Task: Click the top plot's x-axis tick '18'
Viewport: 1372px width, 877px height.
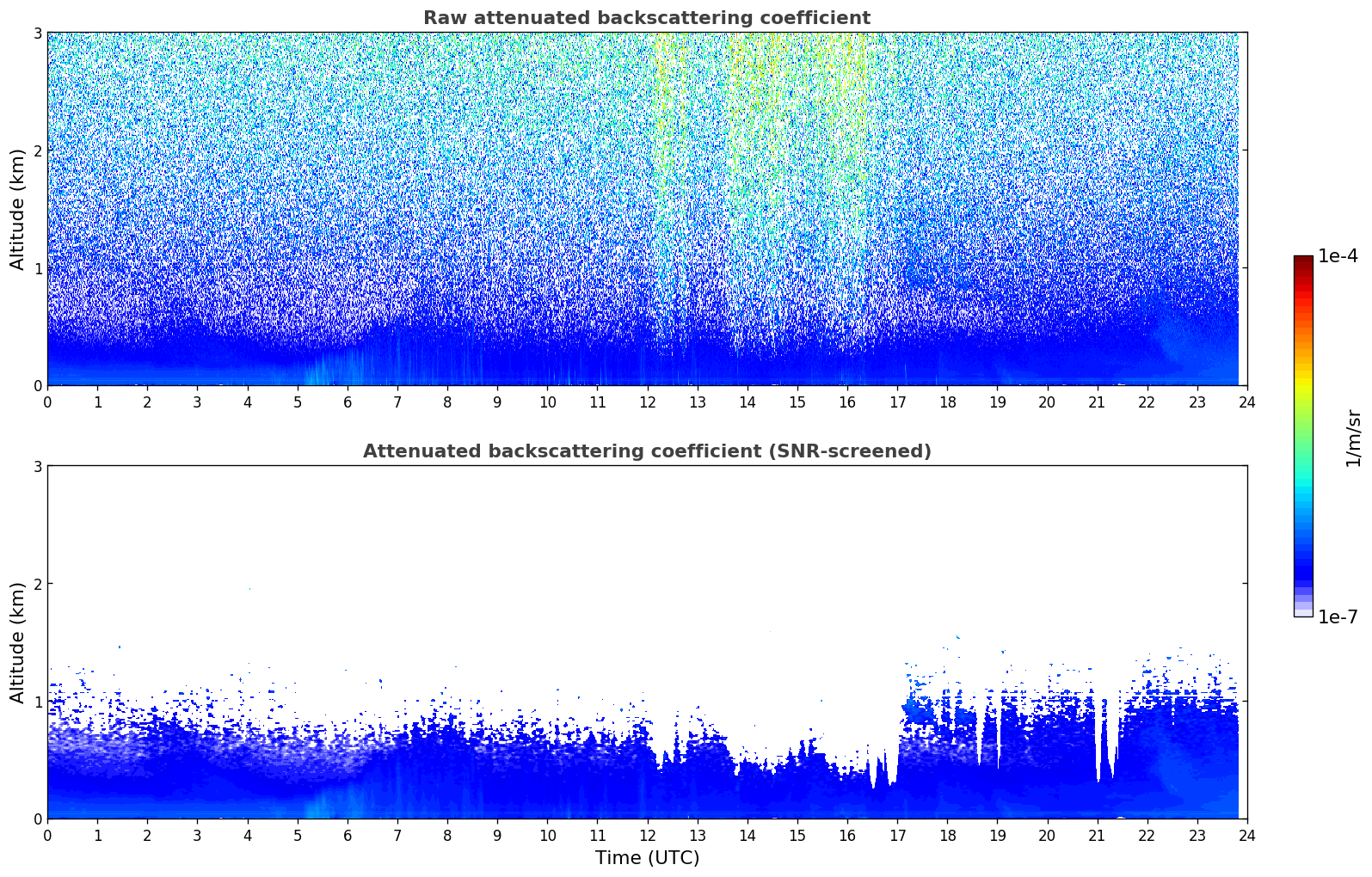Action: coord(947,402)
